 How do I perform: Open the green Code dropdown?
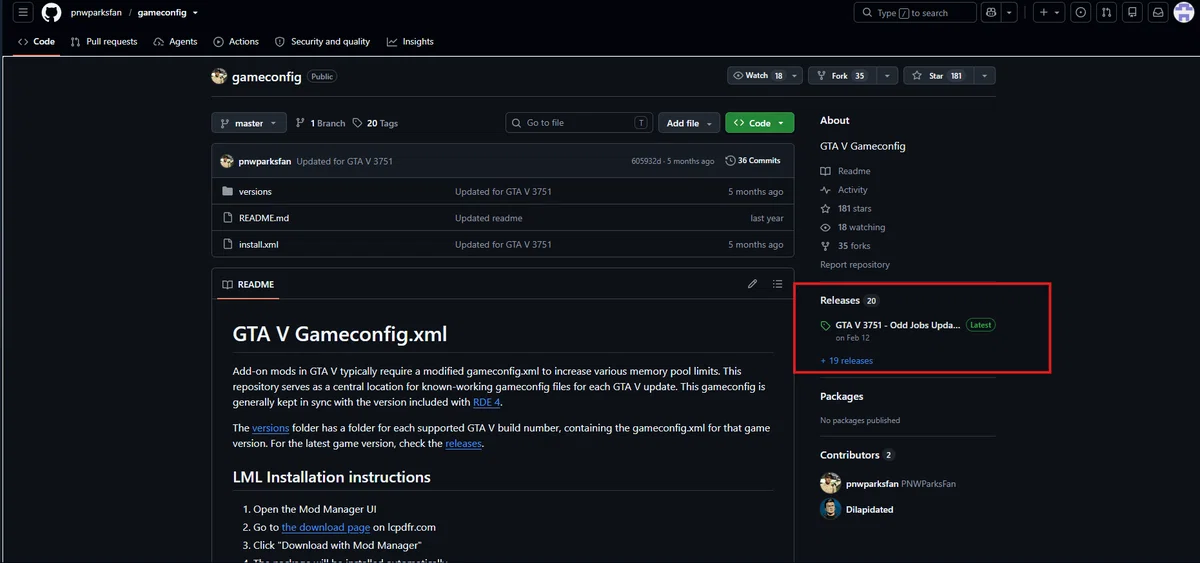pyautogui.click(x=760, y=123)
